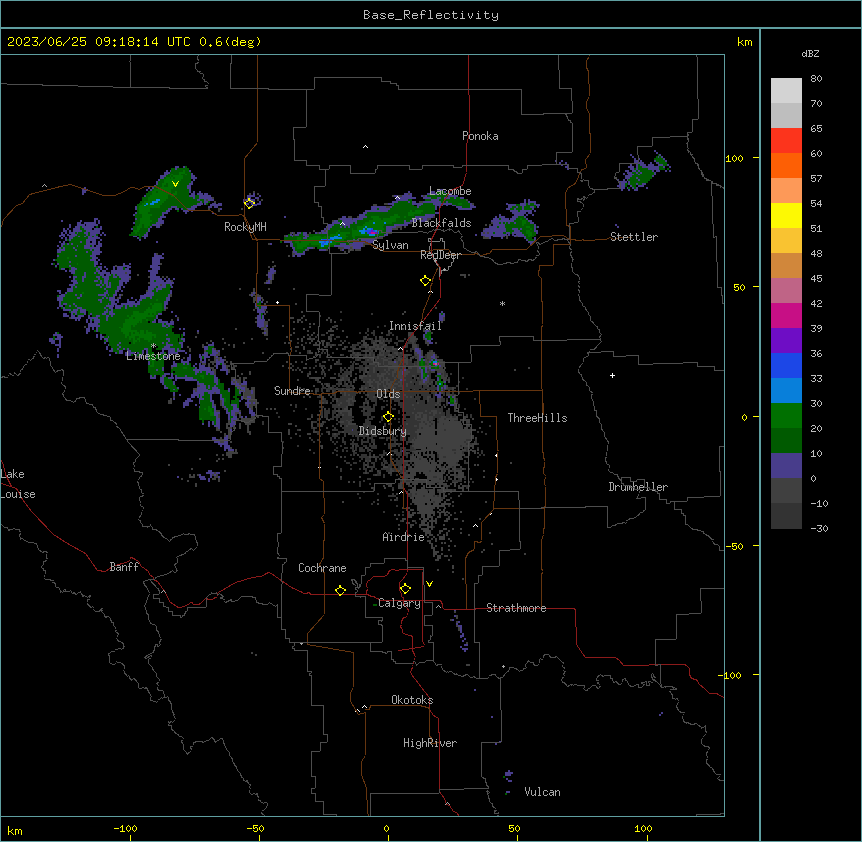Select the Olds town label

tap(388, 394)
